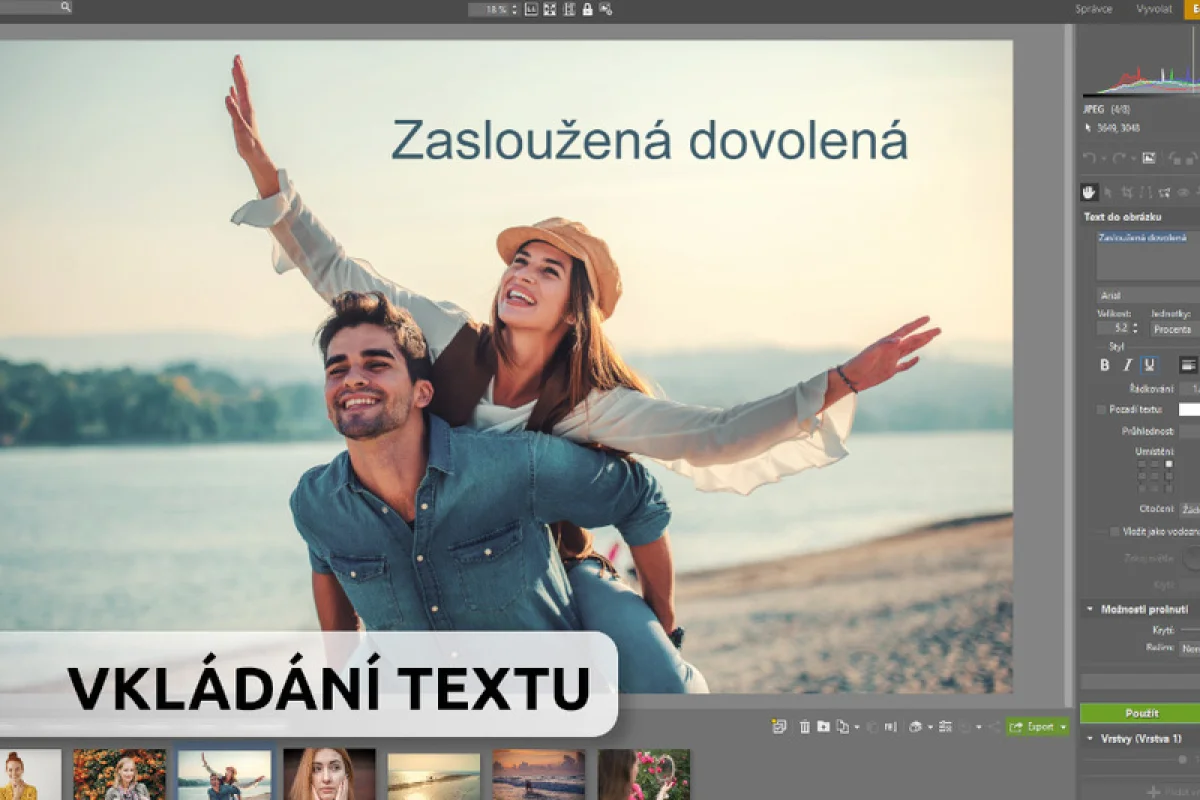Select bottom-left text placement cell

click(1142, 488)
